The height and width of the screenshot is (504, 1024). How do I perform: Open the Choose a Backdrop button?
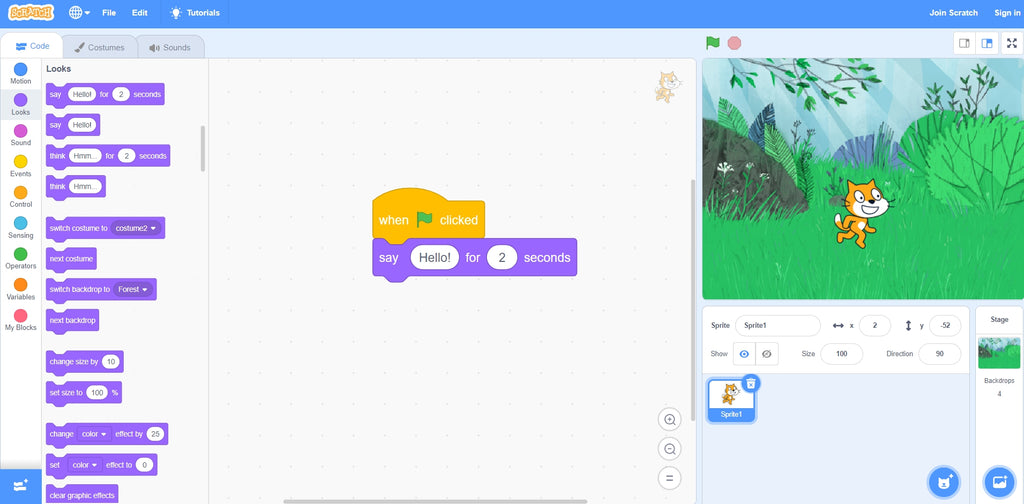pyautogui.click(x=999, y=482)
